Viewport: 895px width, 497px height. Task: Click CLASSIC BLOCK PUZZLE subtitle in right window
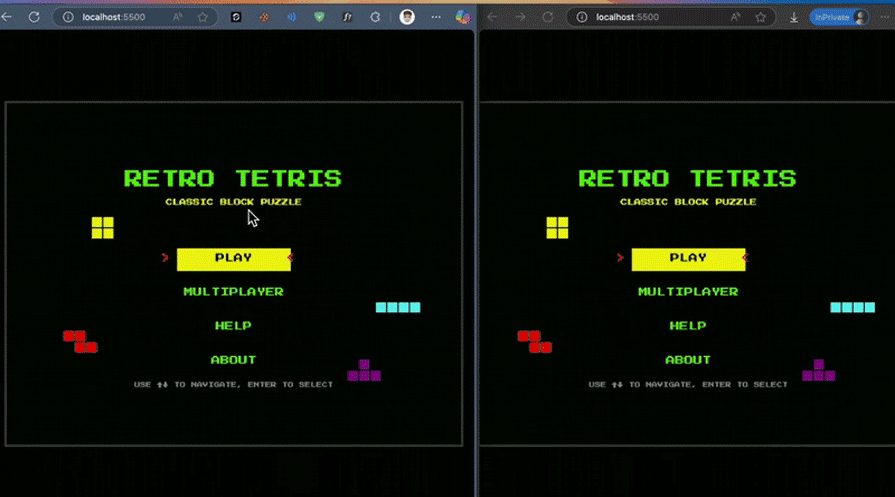(688, 201)
